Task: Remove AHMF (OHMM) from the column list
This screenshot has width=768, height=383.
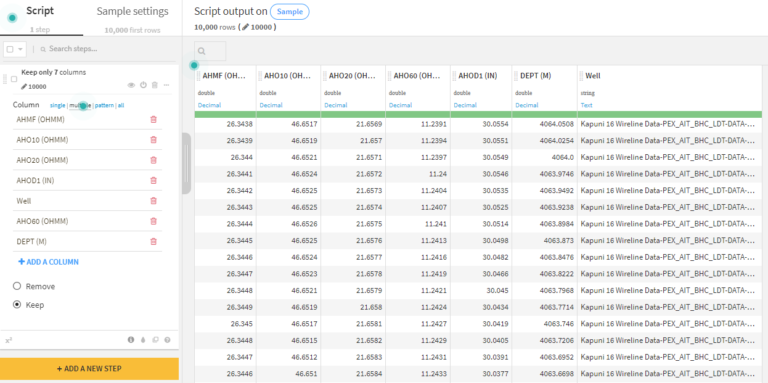Action: click(x=153, y=120)
